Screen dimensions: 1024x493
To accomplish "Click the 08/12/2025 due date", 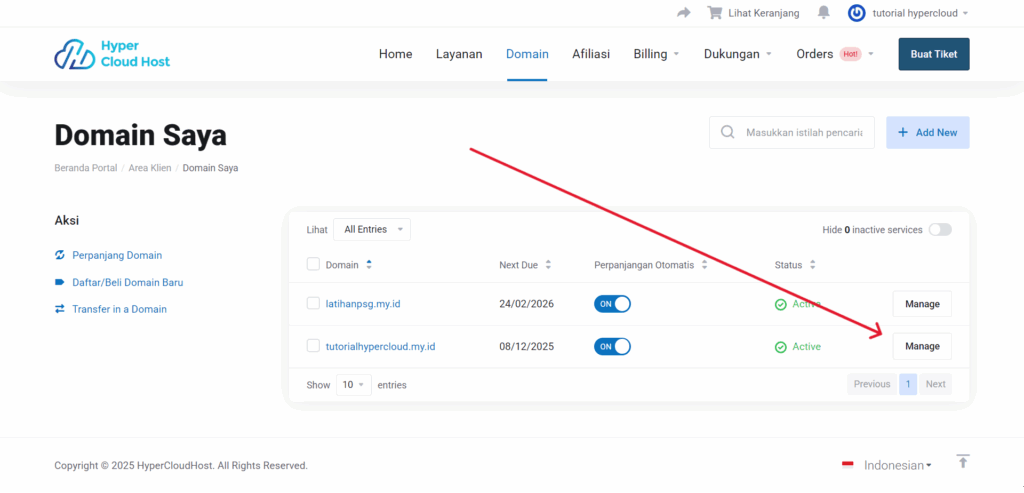I will tap(526, 347).
